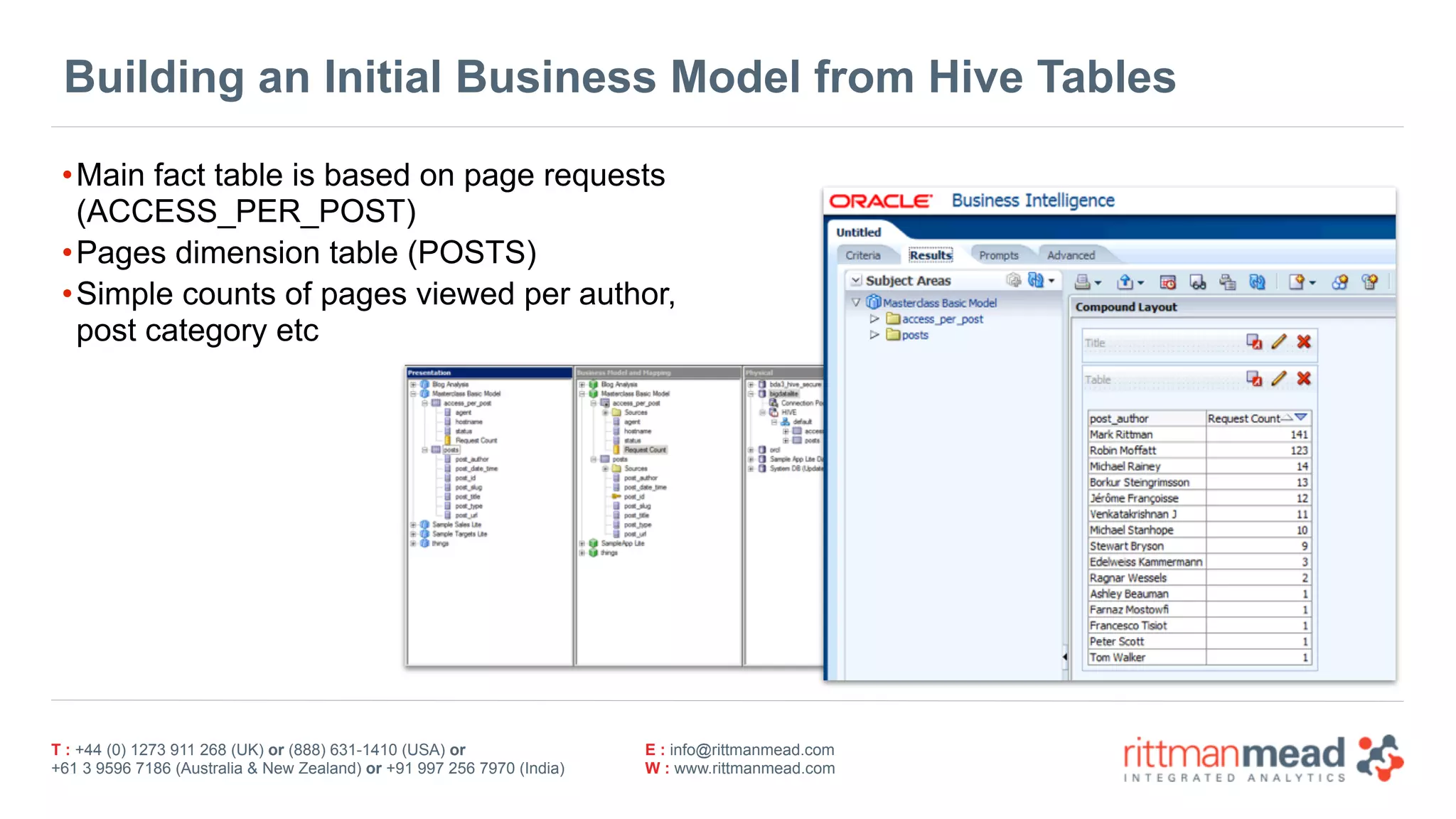Sort descending on Request Count column
This screenshot has height=819, width=1456.
(1301, 417)
